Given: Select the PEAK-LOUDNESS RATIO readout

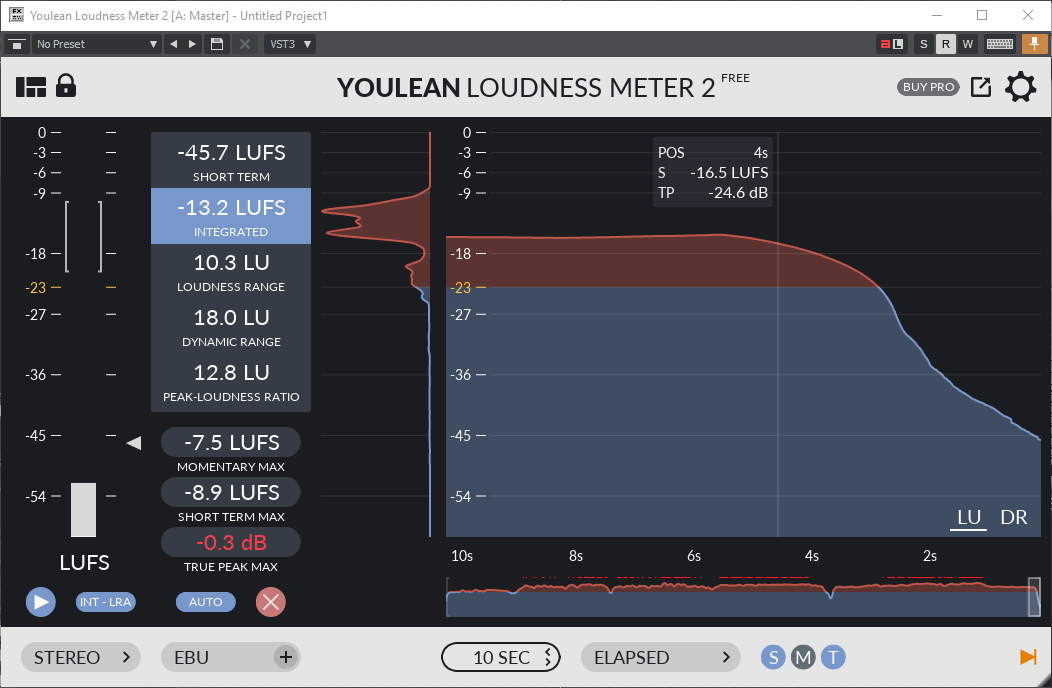Looking at the screenshot, I should [231, 382].
